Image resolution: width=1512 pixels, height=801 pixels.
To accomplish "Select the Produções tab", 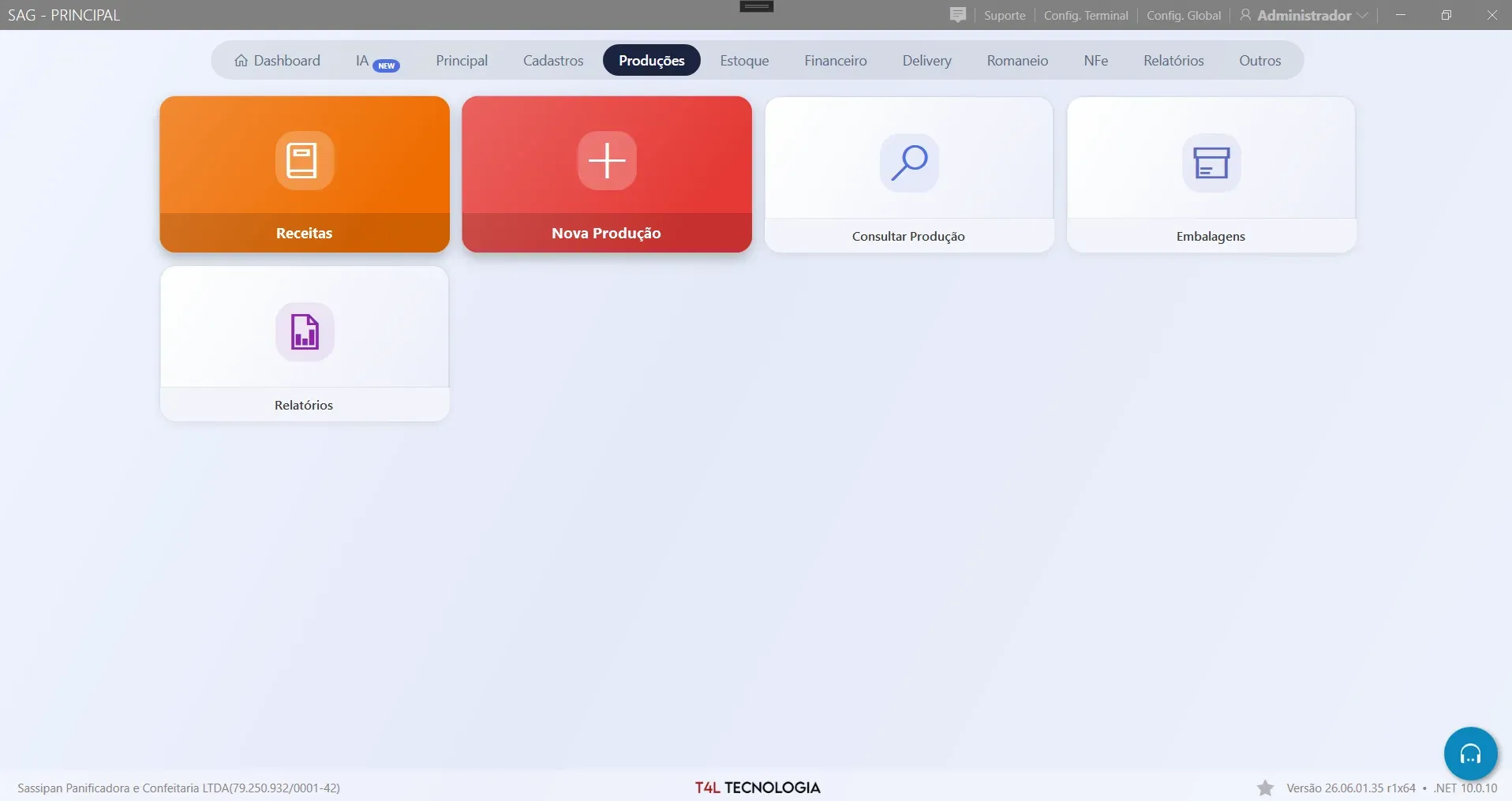I will click(652, 61).
